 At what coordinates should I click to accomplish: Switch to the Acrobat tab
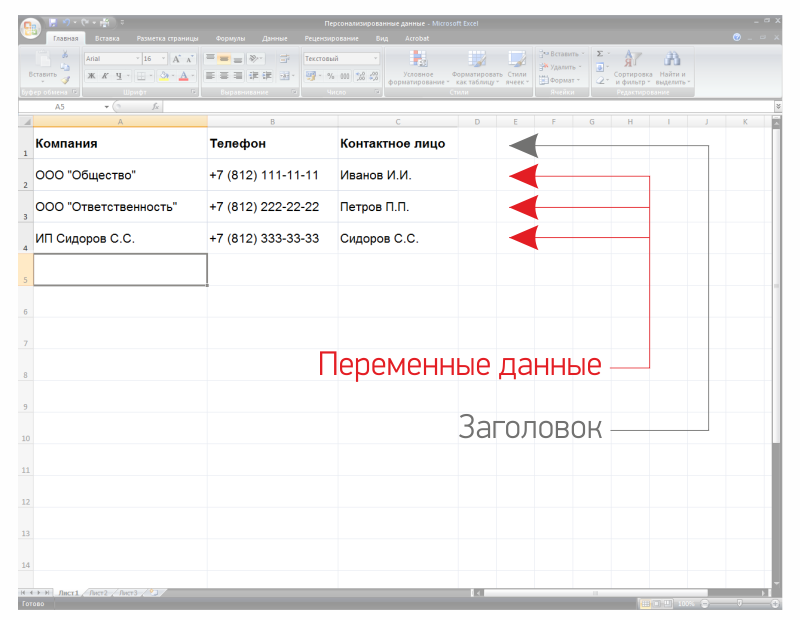(x=417, y=38)
